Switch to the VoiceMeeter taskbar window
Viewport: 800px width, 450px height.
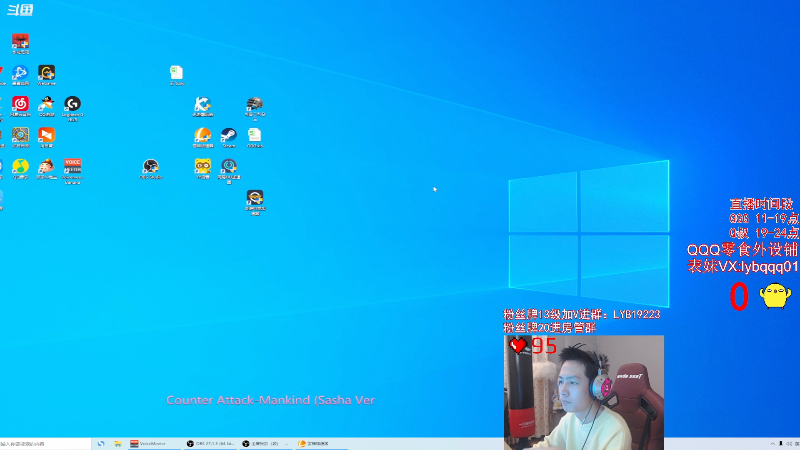coord(154,444)
